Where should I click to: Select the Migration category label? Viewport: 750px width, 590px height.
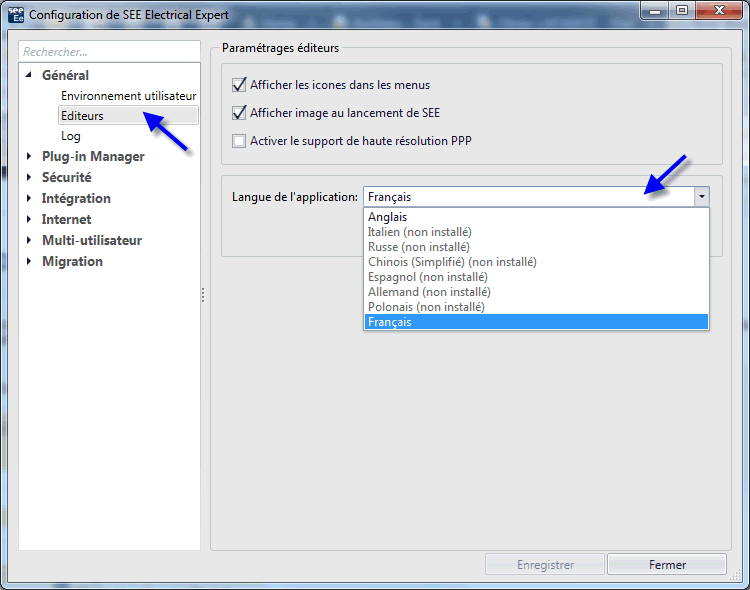click(x=72, y=262)
